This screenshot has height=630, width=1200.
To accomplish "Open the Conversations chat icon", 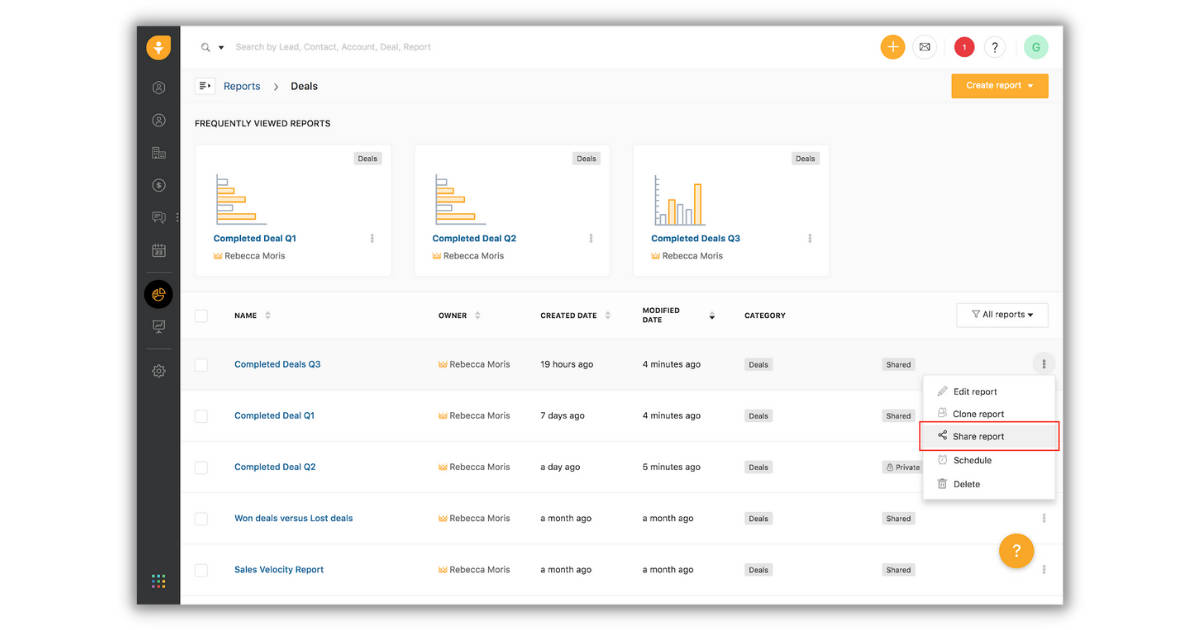I will (x=158, y=217).
